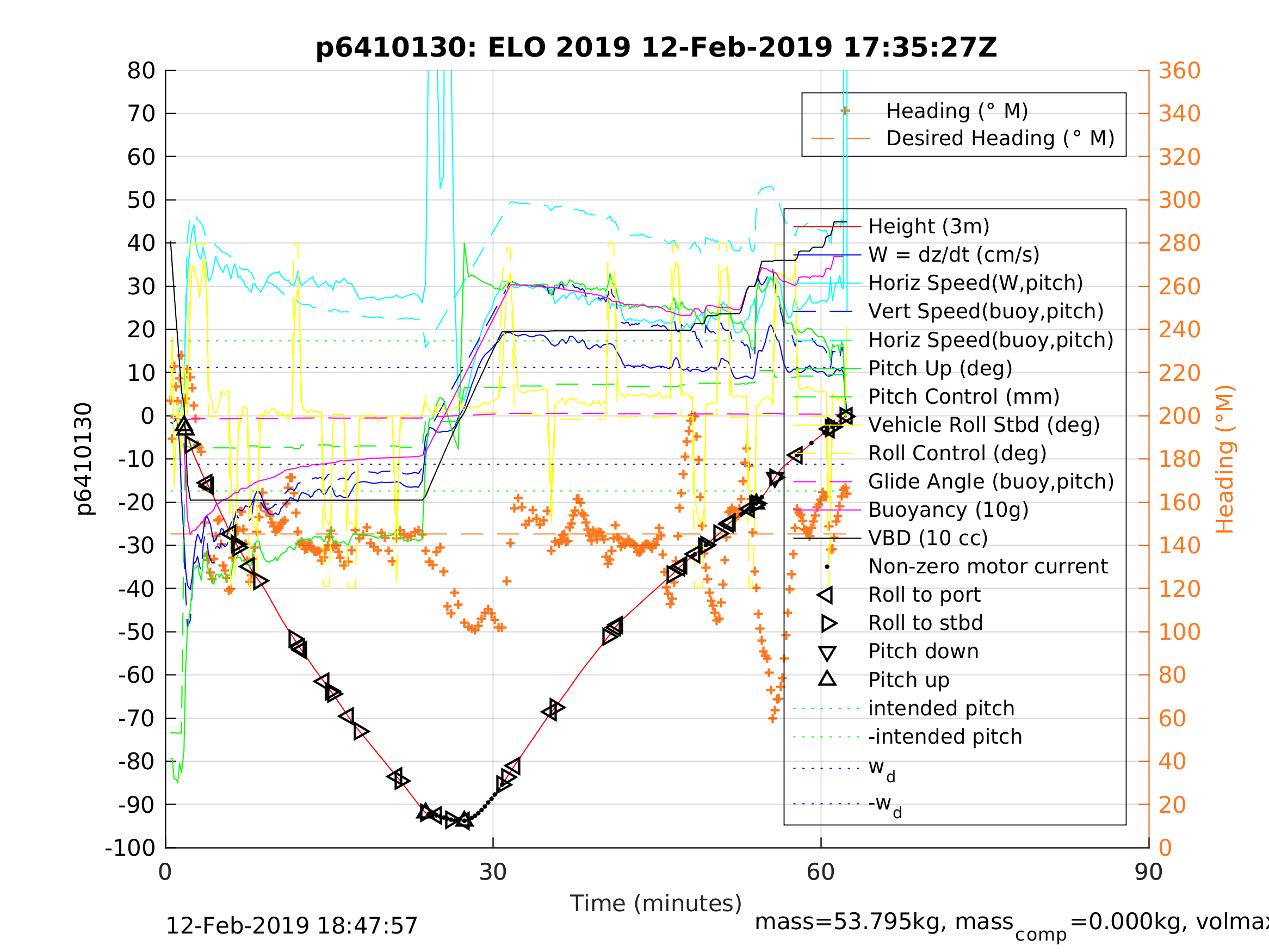Select the 'Buoyancy (10g)' legend label
The width and height of the screenshot is (1269, 952).
click(948, 510)
